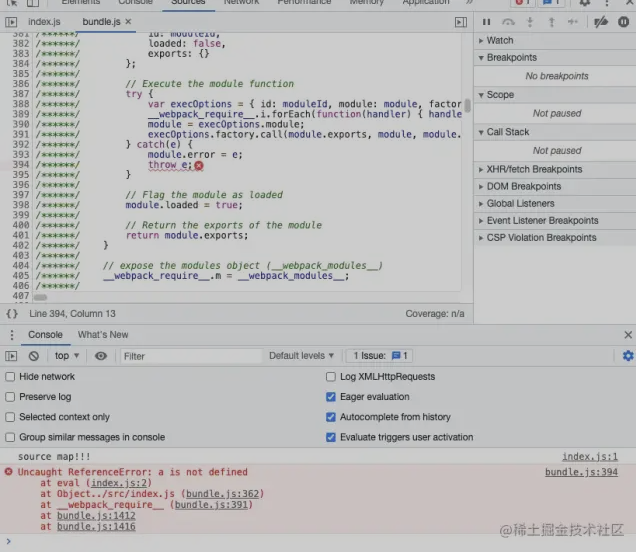Click the Step out of function icon
The image size is (636, 552).
point(551,22)
